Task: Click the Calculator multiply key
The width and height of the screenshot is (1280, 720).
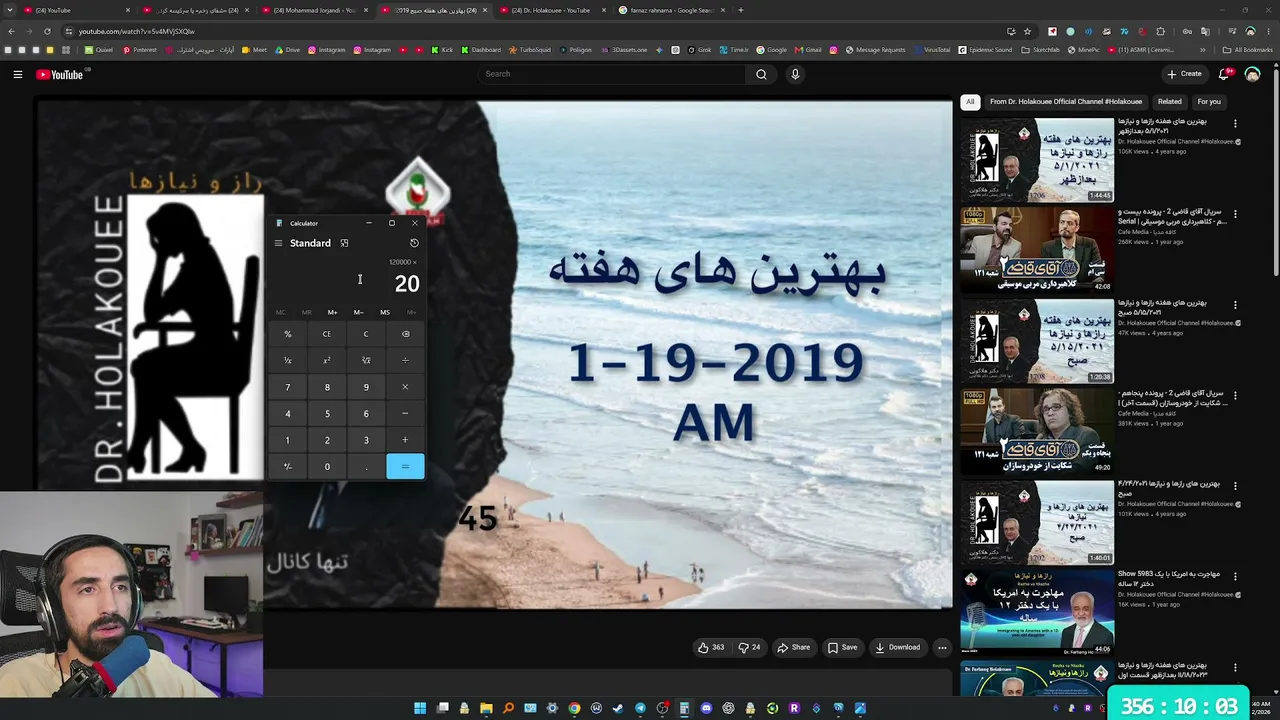Action: [405, 387]
